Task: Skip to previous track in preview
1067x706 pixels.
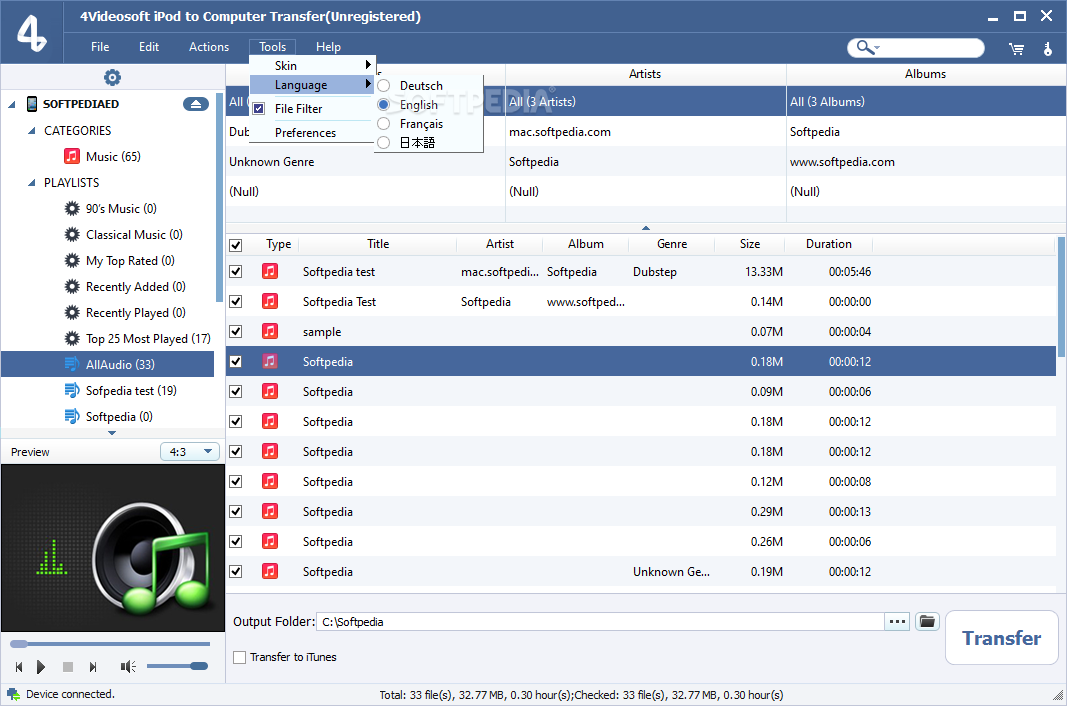Action: click(x=19, y=667)
